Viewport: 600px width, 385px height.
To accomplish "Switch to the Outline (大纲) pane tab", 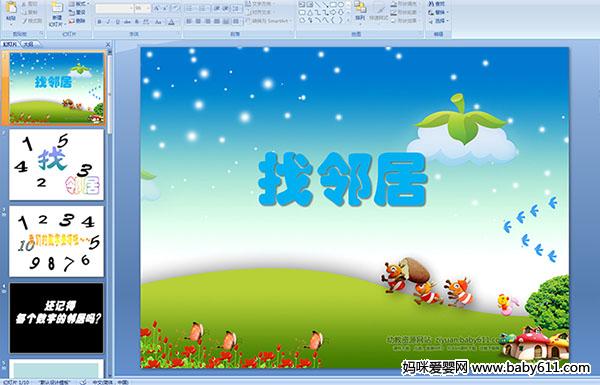I will 28,44.
